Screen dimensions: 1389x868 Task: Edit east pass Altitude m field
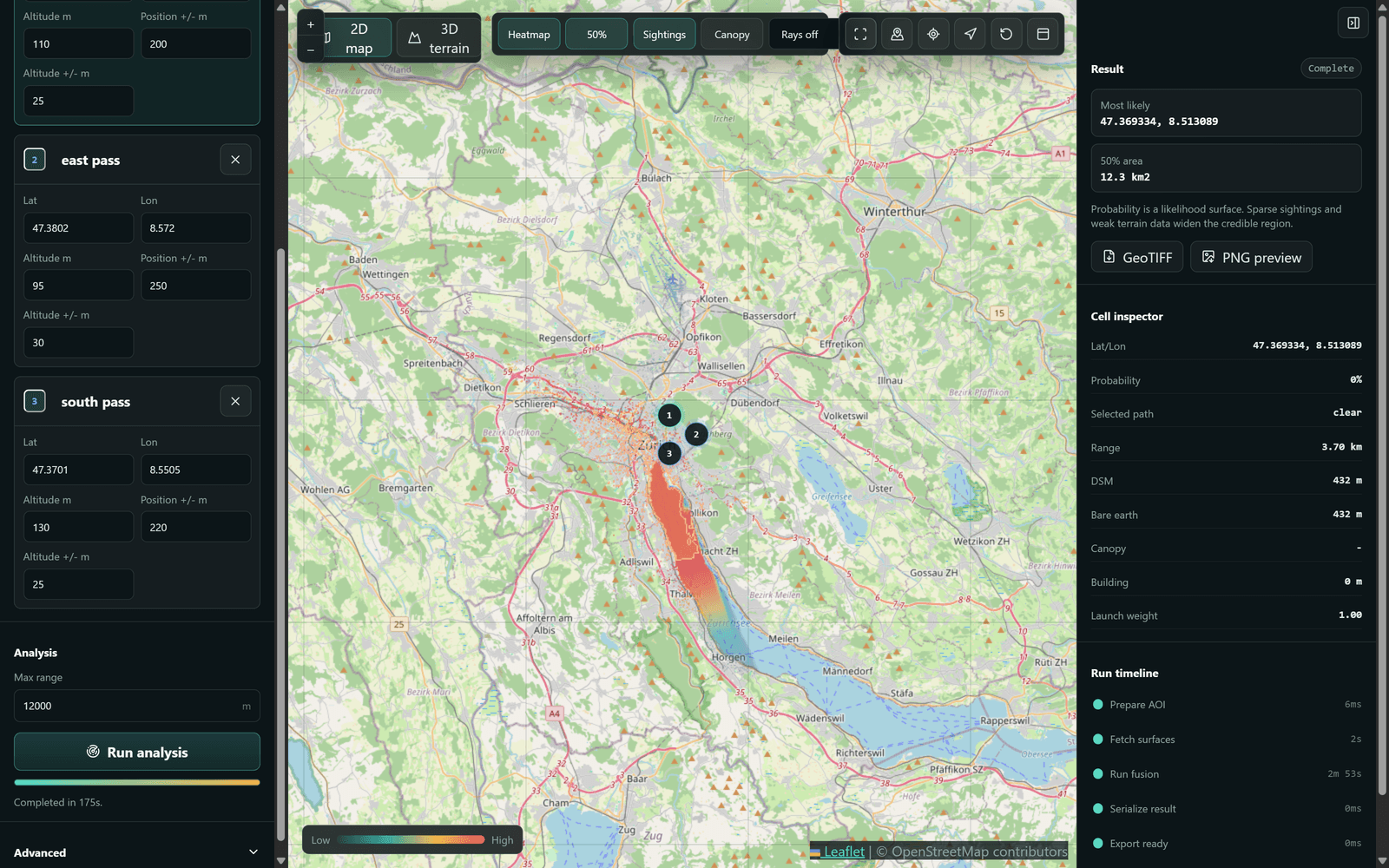[x=78, y=286]
